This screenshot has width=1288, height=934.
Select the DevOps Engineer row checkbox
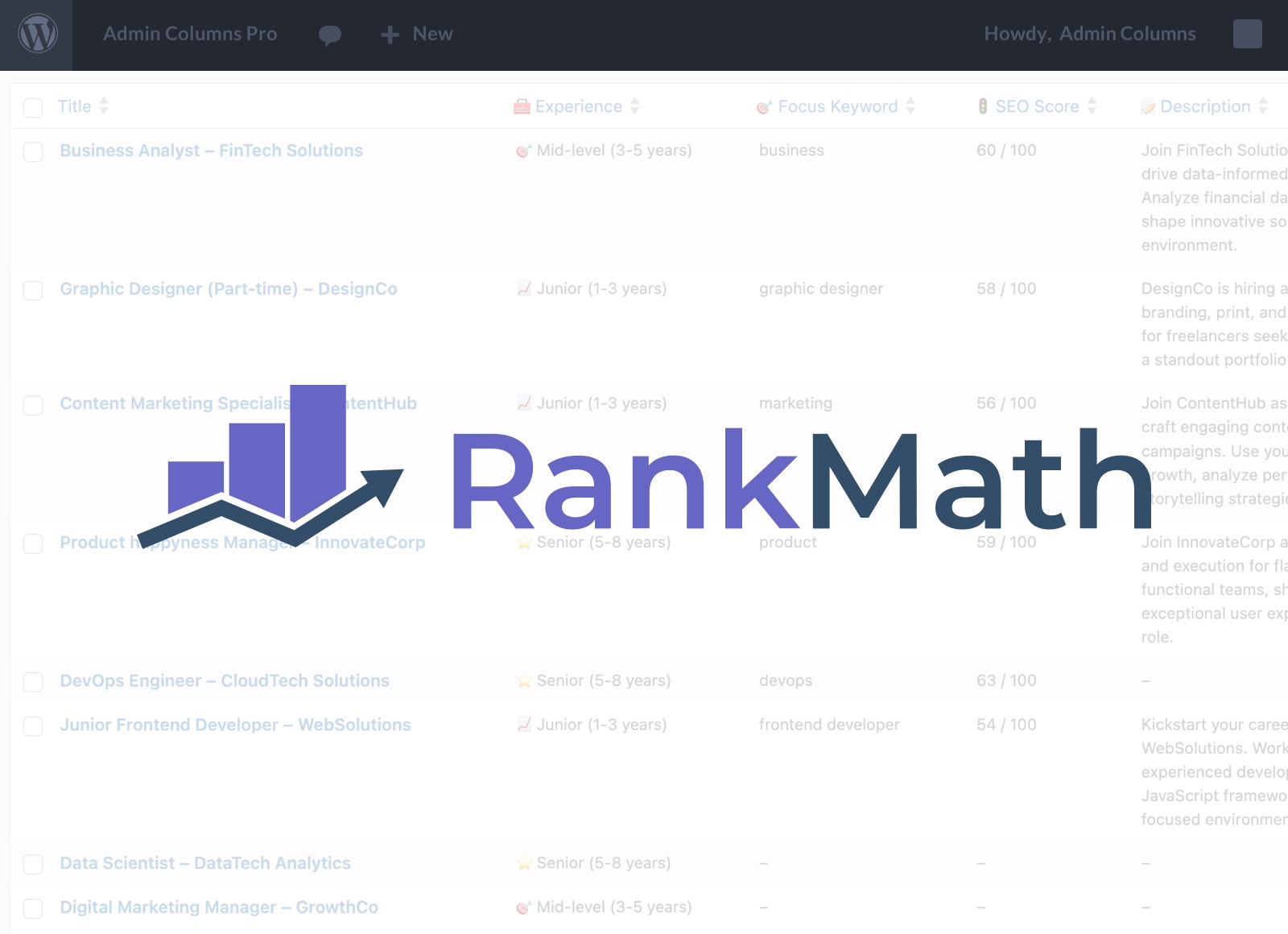pos(33,682)
